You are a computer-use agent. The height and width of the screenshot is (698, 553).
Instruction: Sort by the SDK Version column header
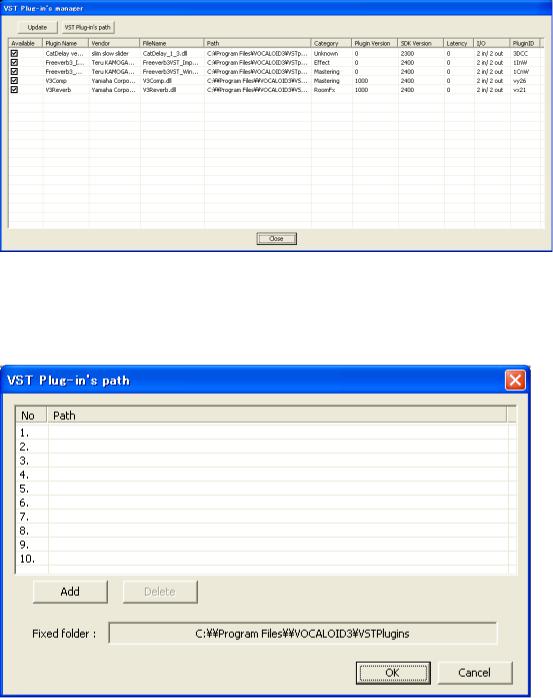[x=421, y=43]
